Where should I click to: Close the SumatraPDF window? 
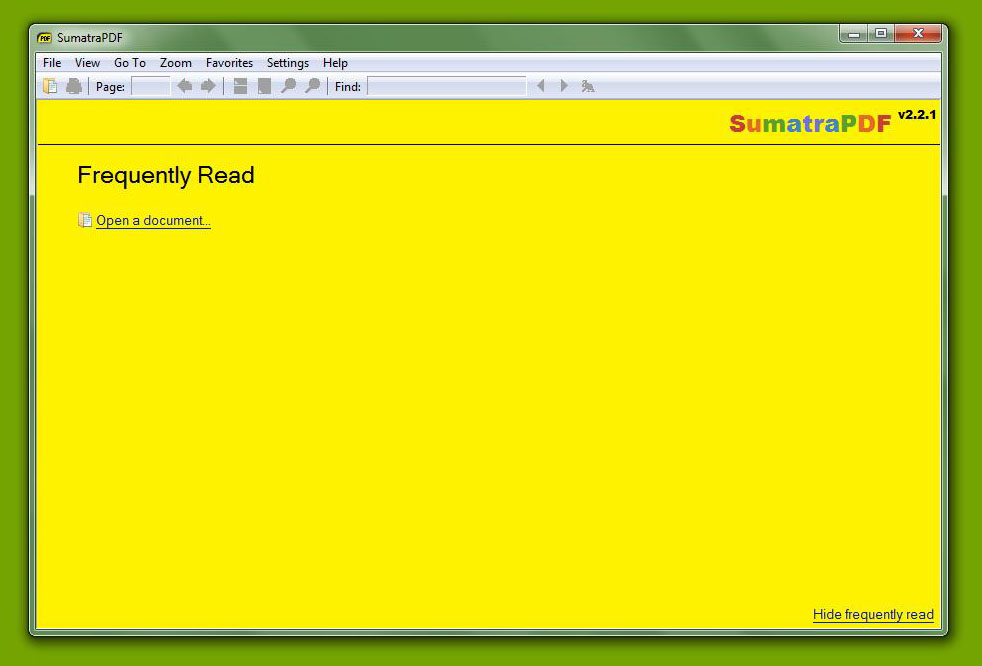918,34
